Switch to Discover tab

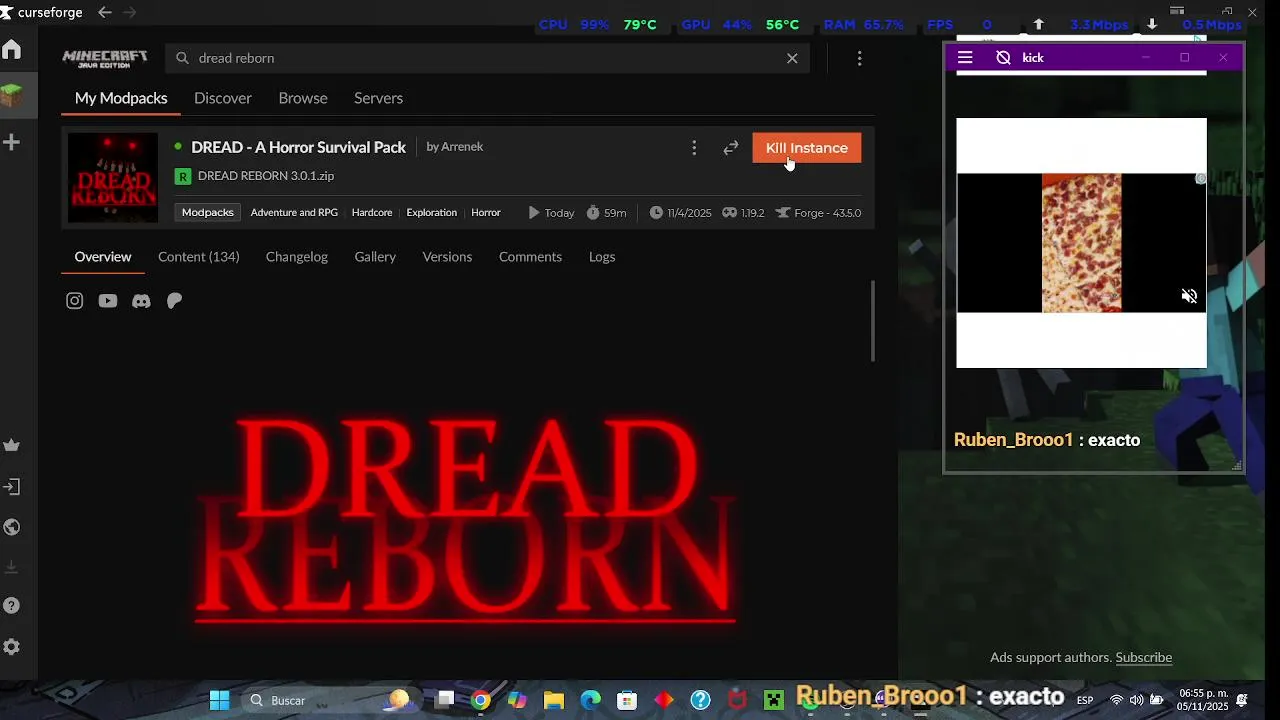pyautogui.click(x=223, y=98)
